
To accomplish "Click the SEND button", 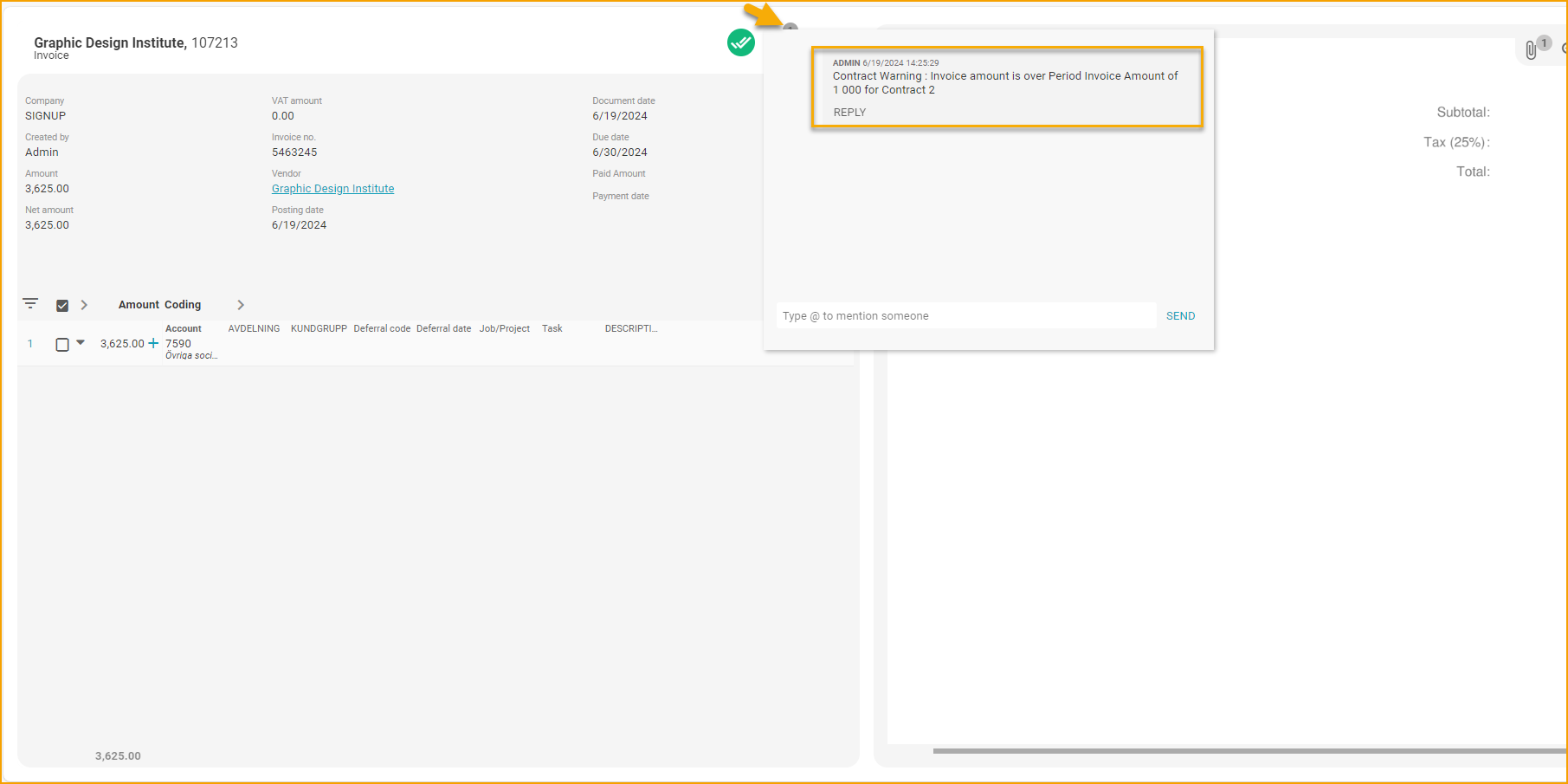I will [x=1180, y=316].
